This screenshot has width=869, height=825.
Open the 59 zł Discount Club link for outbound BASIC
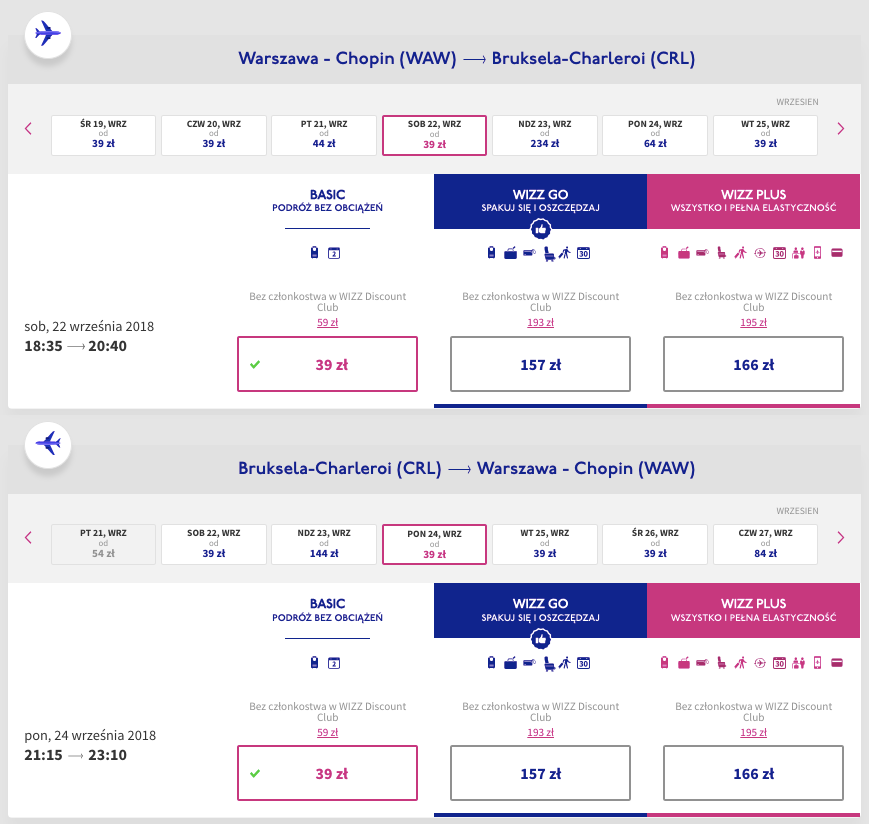click(x=327, y=322)
